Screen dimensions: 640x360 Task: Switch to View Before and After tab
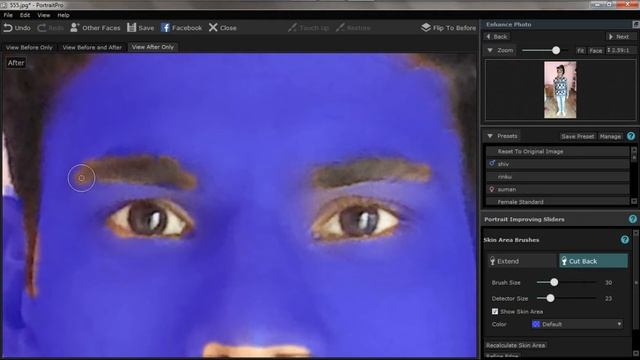[92, 47]
